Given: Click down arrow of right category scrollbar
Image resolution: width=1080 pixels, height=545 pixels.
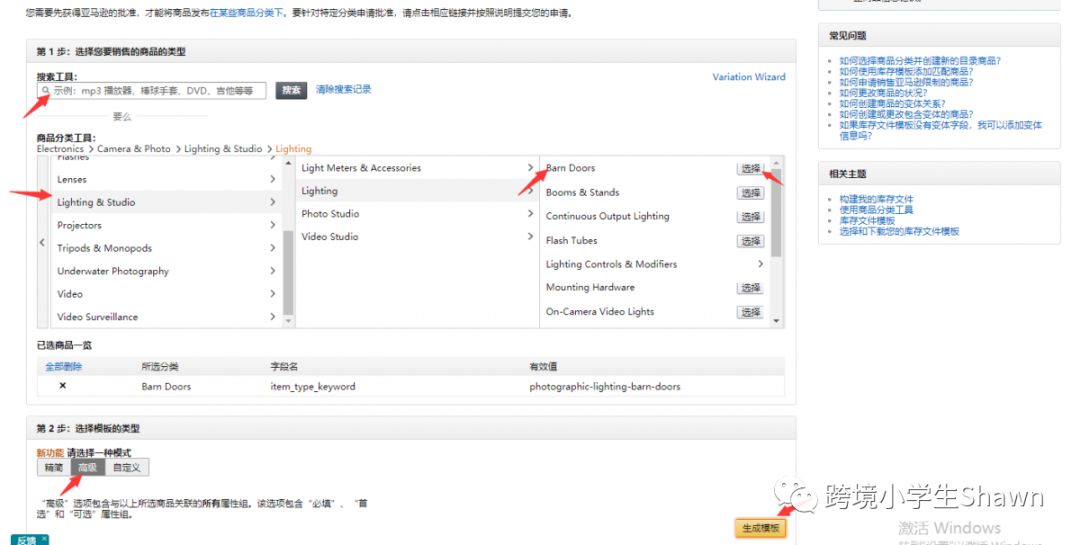Looking at the screenshot, I should coord(776,321).
